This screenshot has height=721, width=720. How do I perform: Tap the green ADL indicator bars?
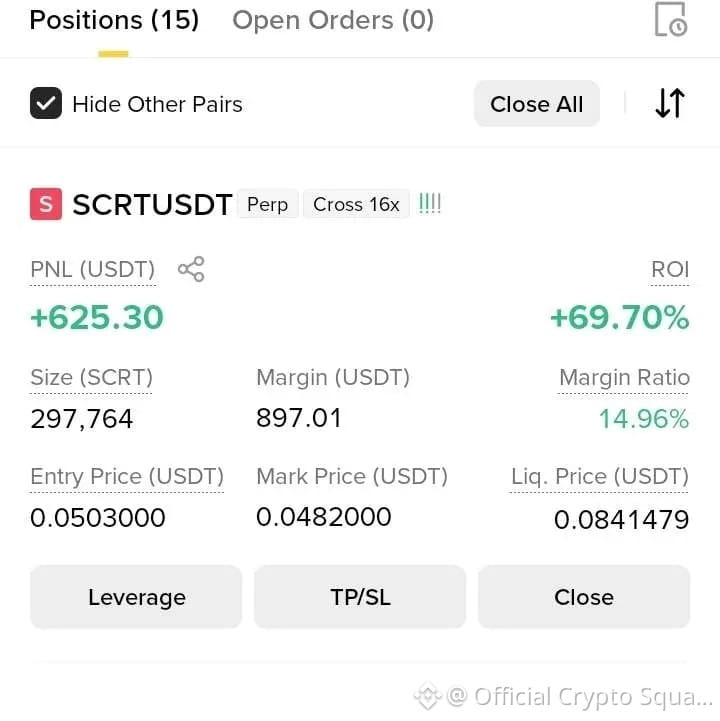[429, 204]
